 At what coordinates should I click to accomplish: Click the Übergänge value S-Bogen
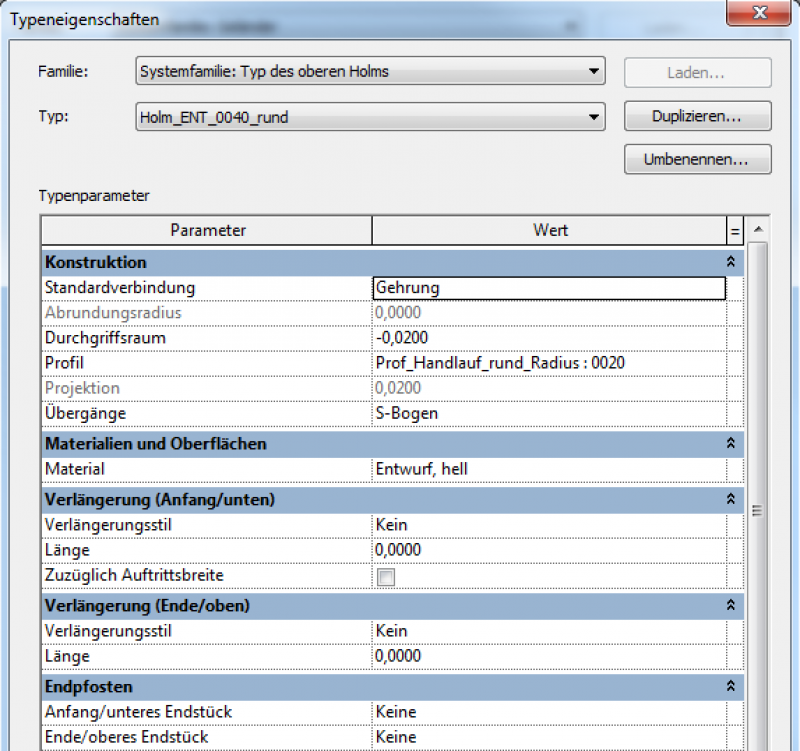pyautogui.click(x=548, y=413)
